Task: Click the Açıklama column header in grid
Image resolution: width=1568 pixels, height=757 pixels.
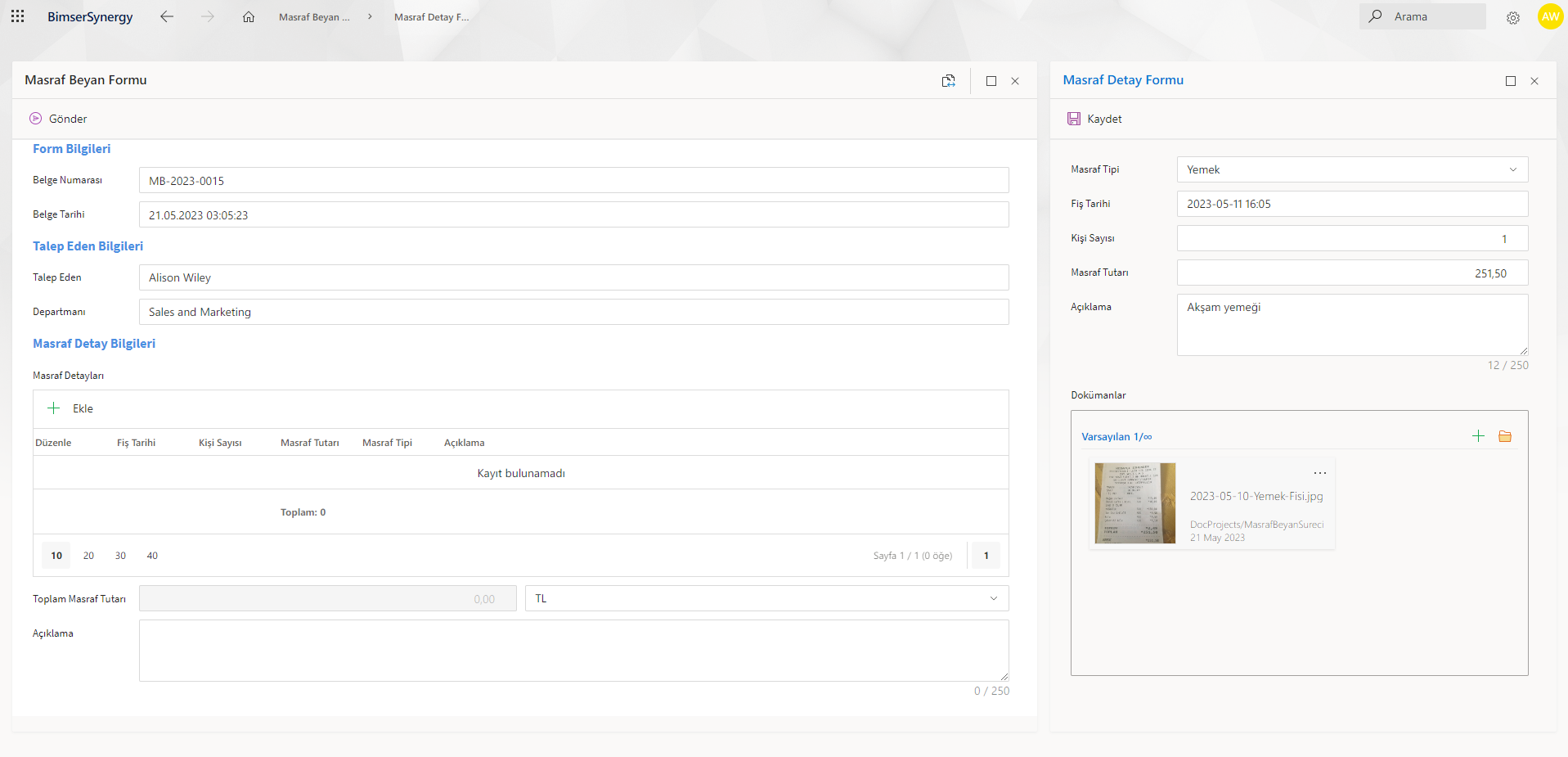Action: [464, 443]
